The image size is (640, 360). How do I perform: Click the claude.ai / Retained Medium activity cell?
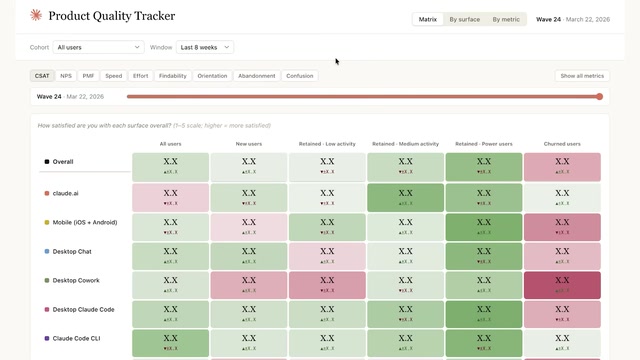405,198
